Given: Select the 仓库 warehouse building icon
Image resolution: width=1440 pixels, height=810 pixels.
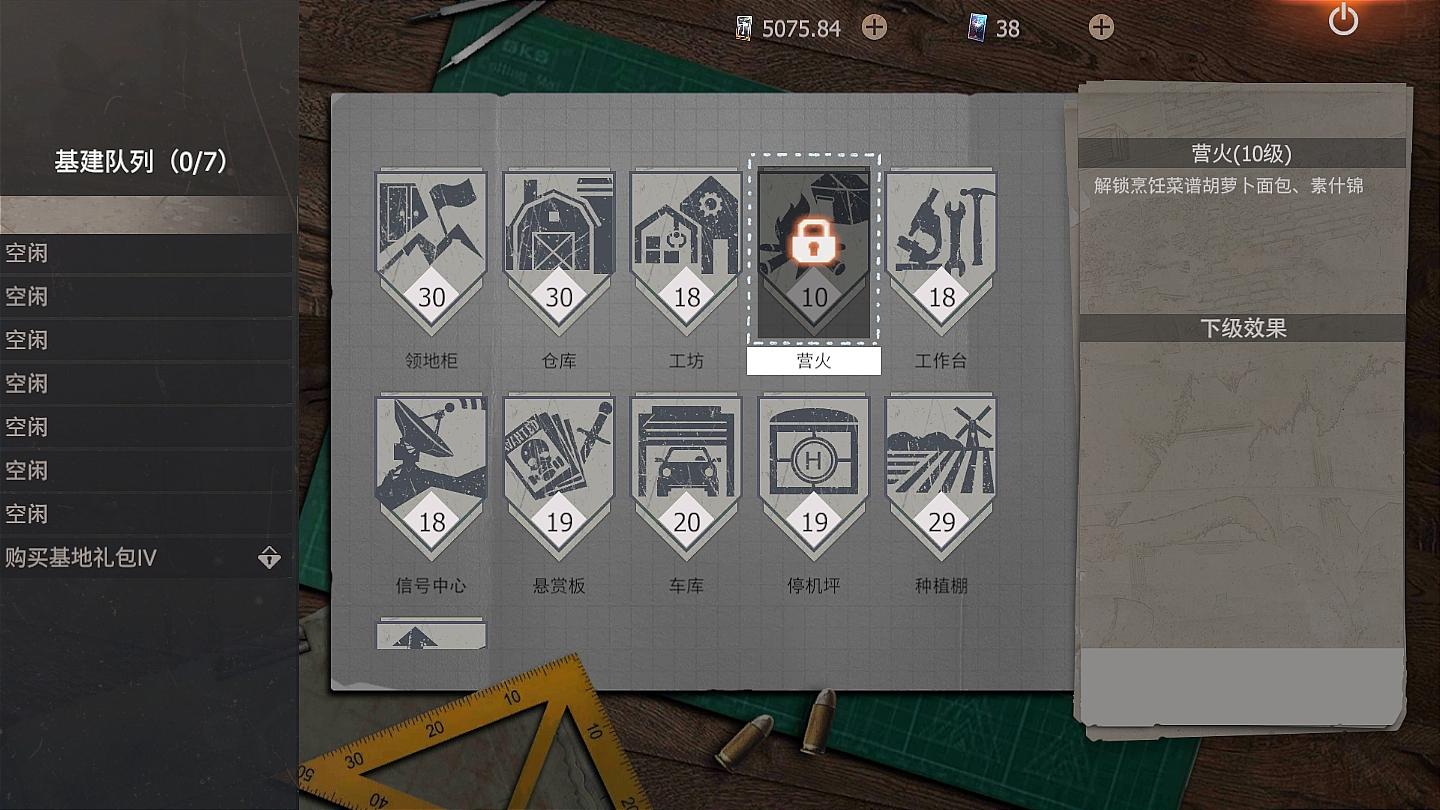Looking at the screenshot, I should click(559, 252).
